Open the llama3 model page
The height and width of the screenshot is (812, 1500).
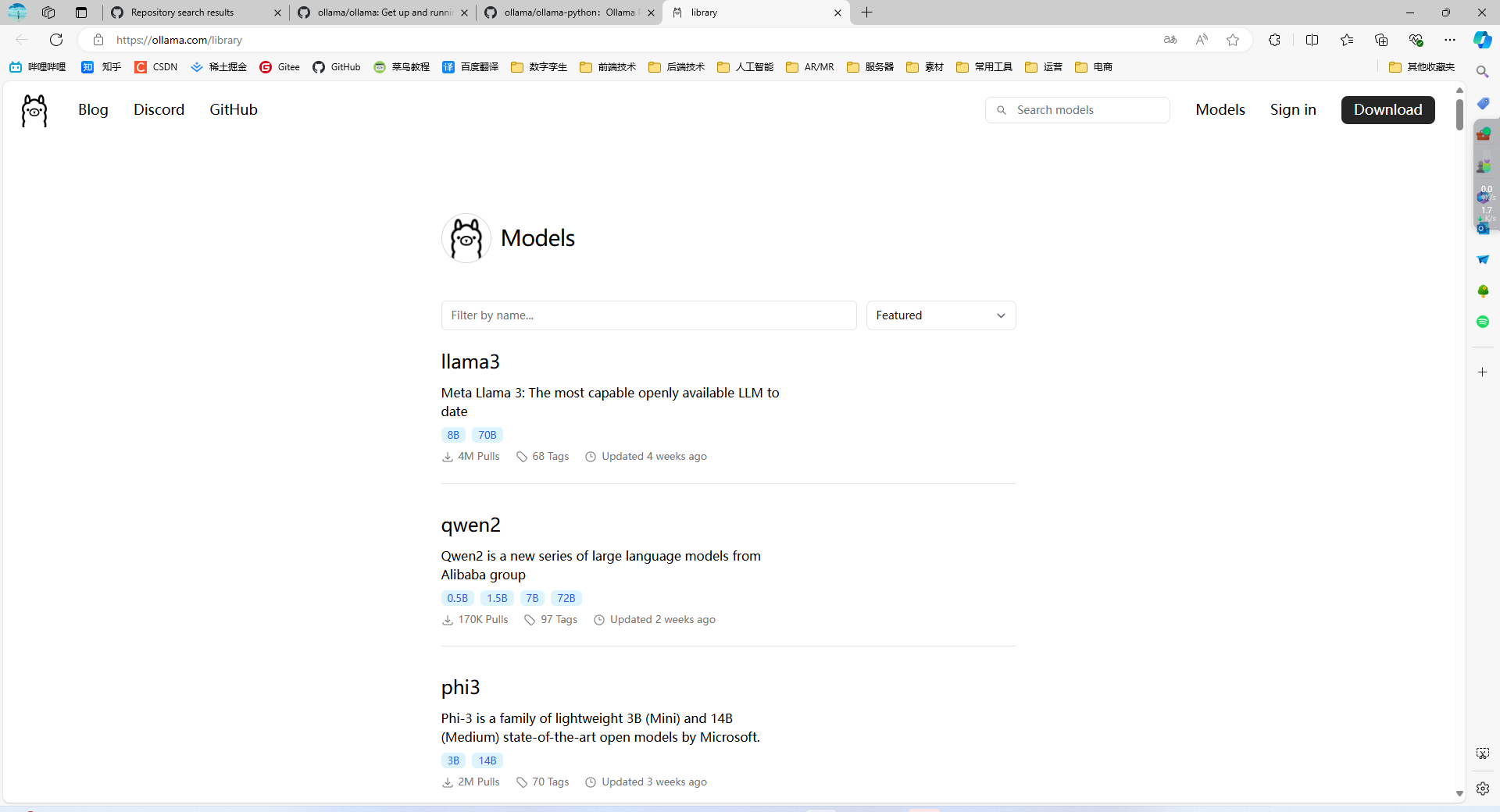point(470,361)
